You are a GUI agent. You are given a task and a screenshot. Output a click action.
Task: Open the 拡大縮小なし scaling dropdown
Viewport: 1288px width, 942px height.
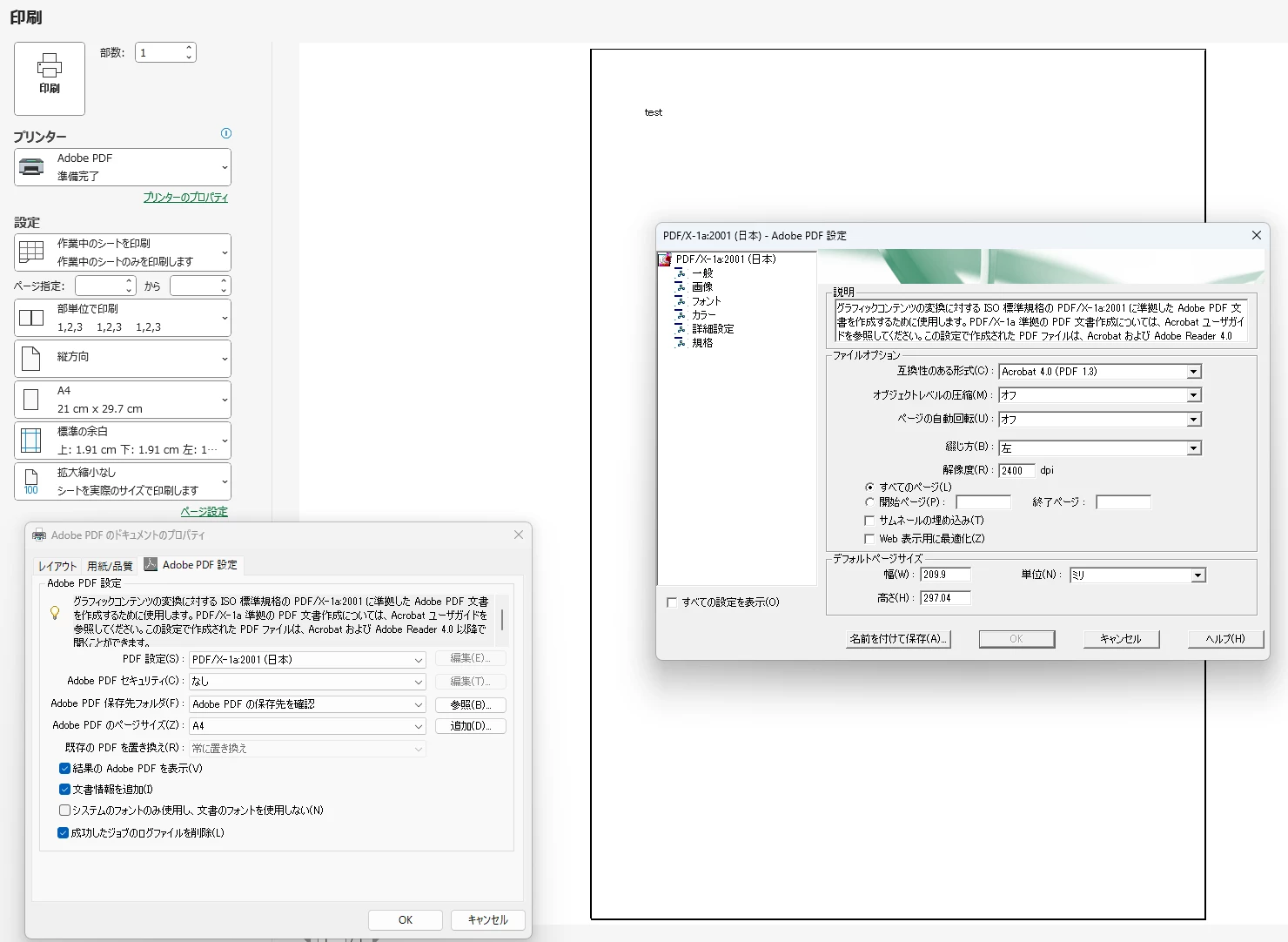(x=123, y=481)
